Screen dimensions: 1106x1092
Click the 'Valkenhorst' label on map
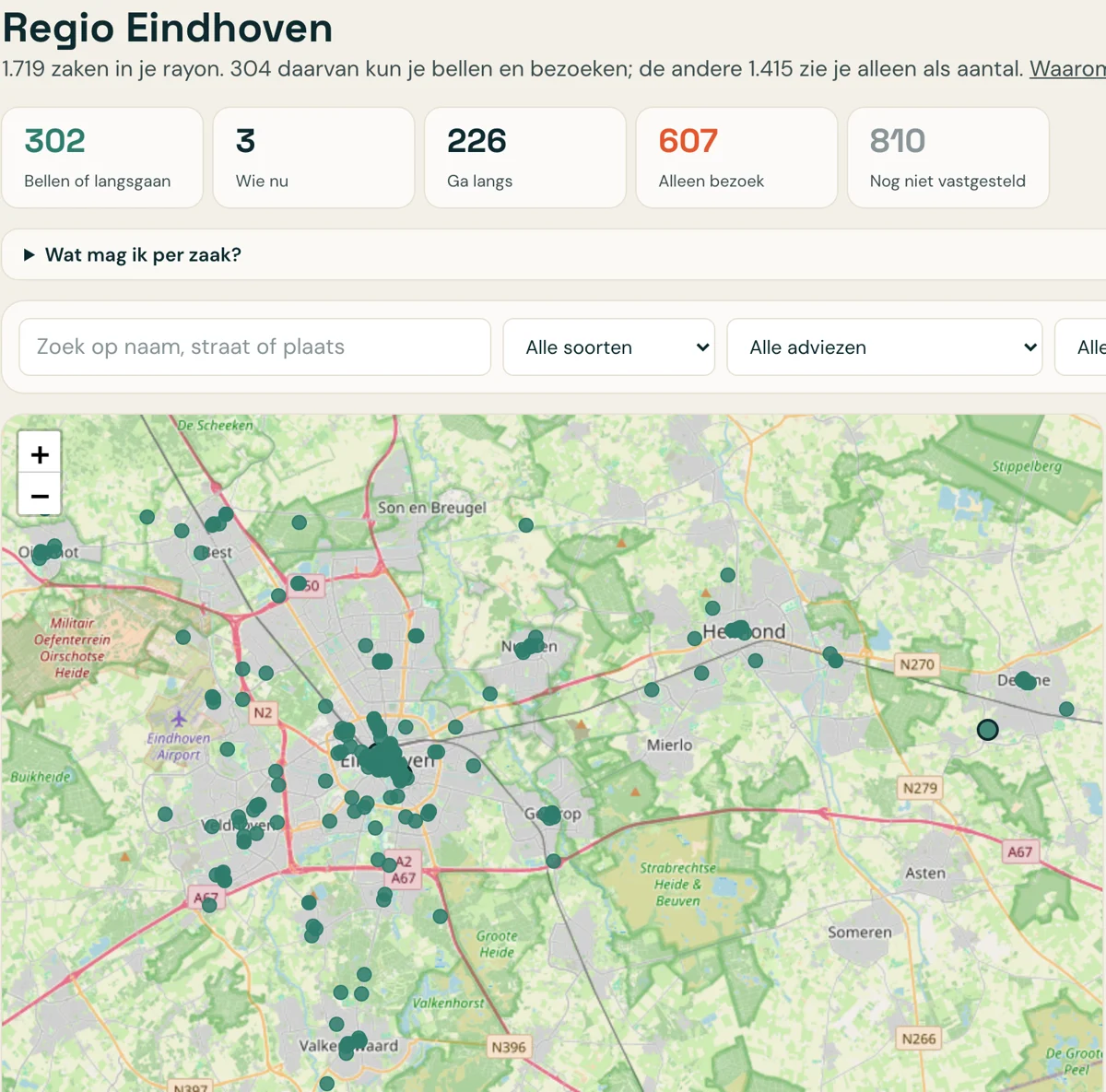(x=448, y=1003)
